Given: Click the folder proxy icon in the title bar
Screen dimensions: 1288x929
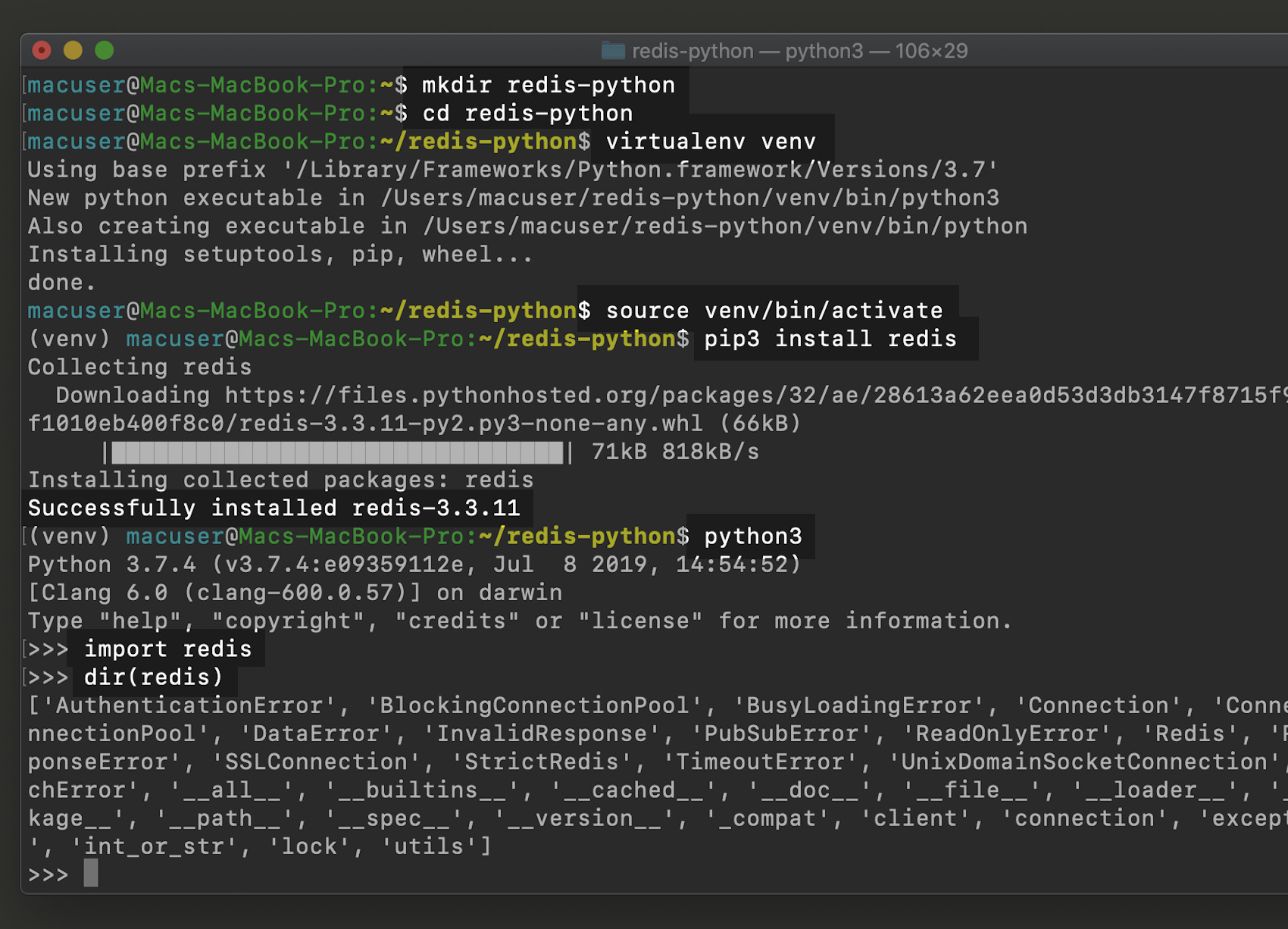Looking at the screenshot, I should pyautogui.click(x=613, y=51).
